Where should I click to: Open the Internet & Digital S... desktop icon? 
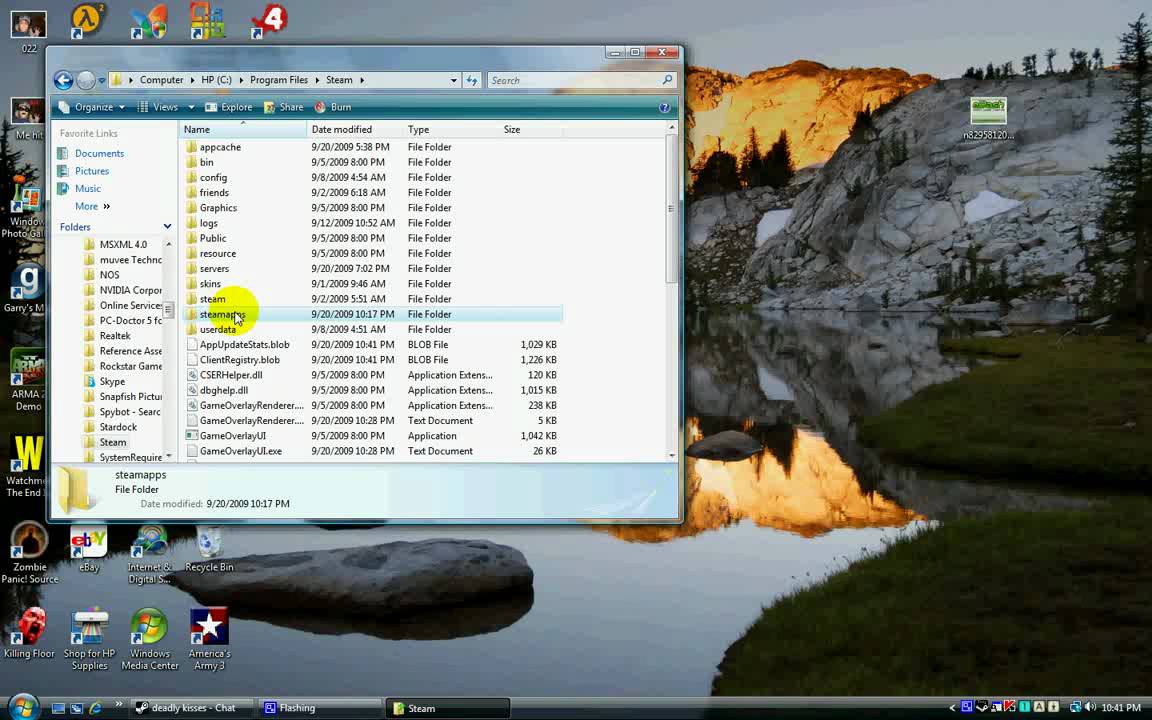(149, 554)
